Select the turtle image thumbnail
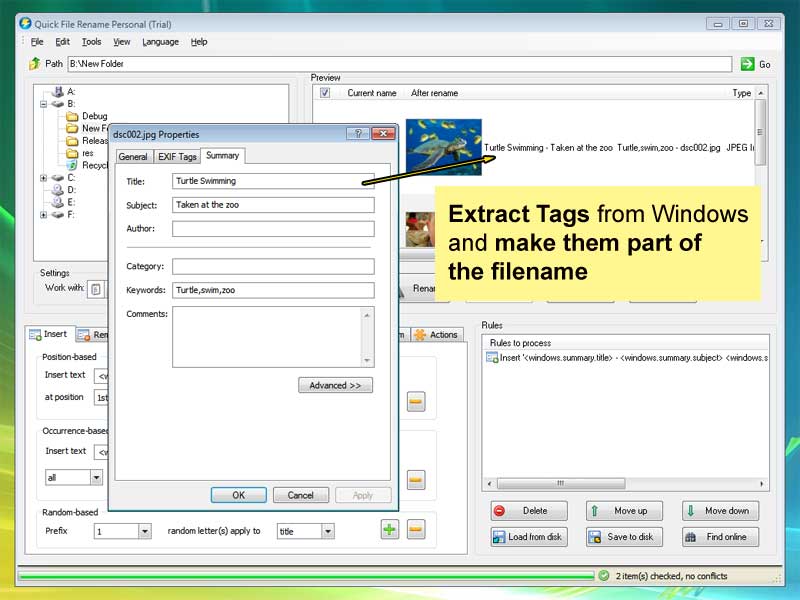Image resolution: width=800 pixels, height=600 pixels. 442,147
